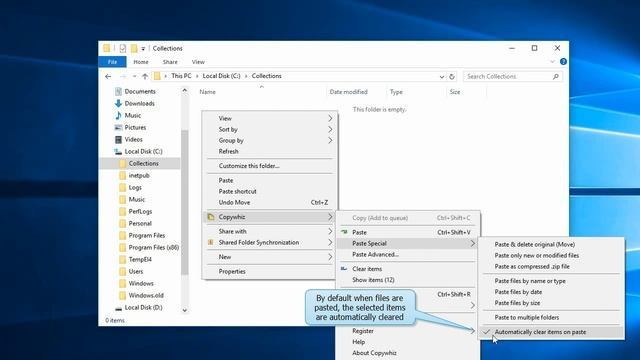This screenshot has height=360, width=640.
Task: Switch to the Home ribbon tab
Action: [x=141, y=62]
